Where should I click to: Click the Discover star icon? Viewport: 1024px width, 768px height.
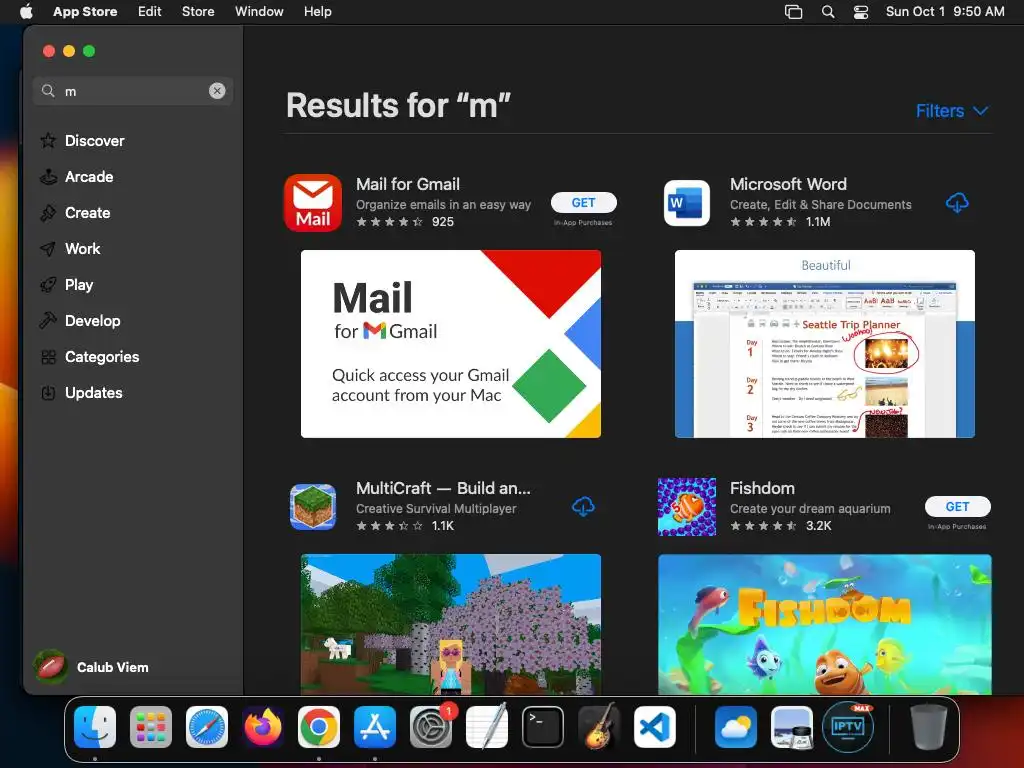coord(48,140)
